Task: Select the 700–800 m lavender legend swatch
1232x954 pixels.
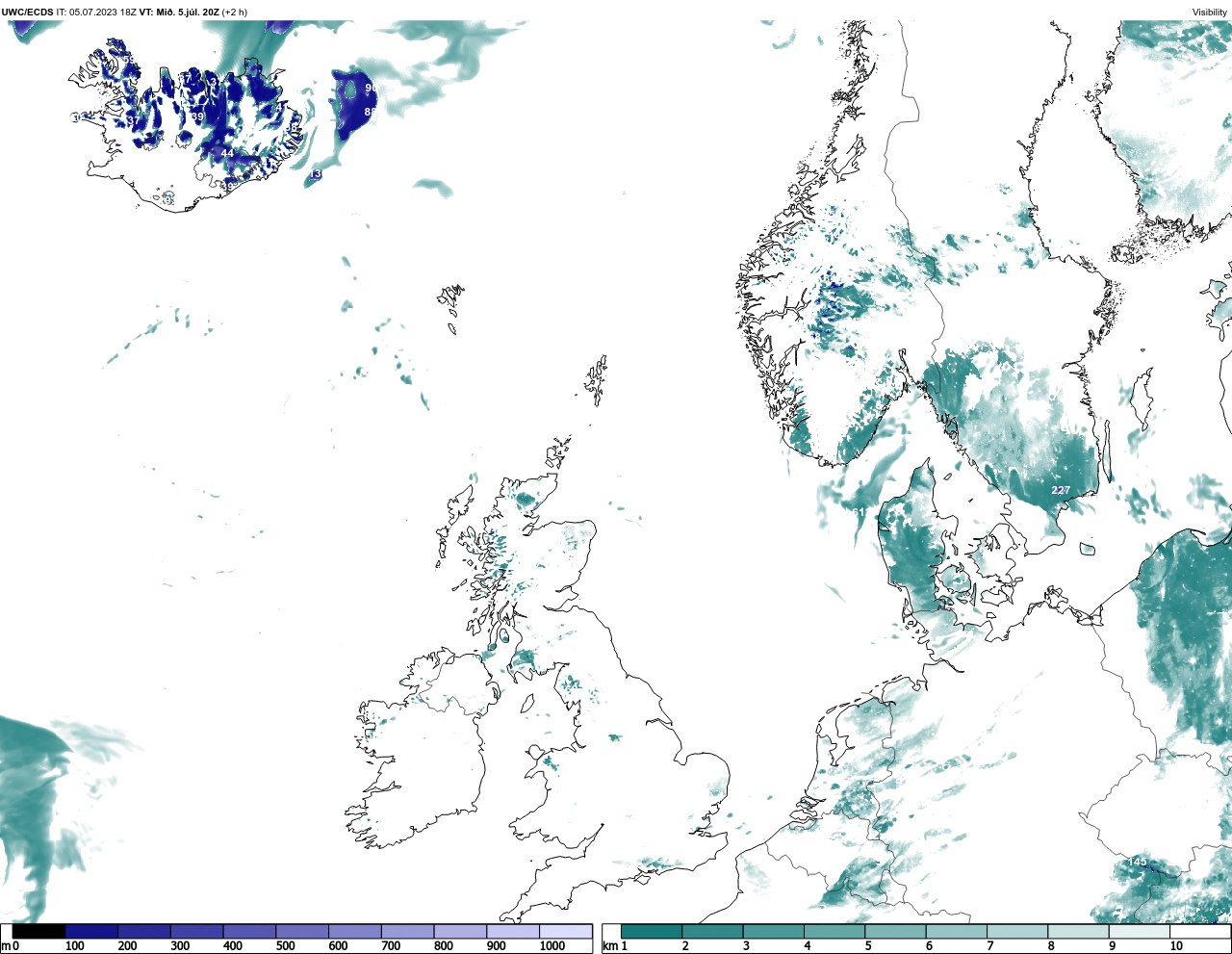Action: [407, 931]
